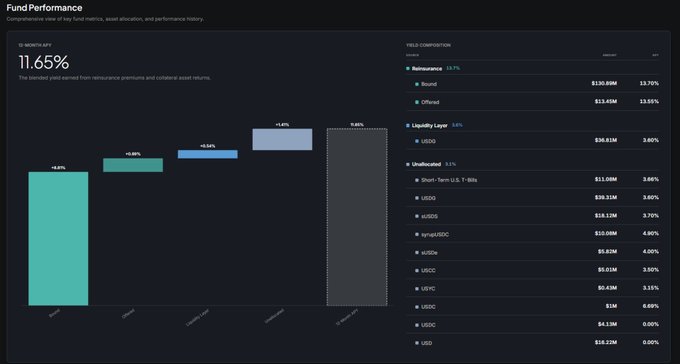Viewport: 680px width, 364px height.
Task: Click the Reinsurance group color square
Action: [408, 69]
